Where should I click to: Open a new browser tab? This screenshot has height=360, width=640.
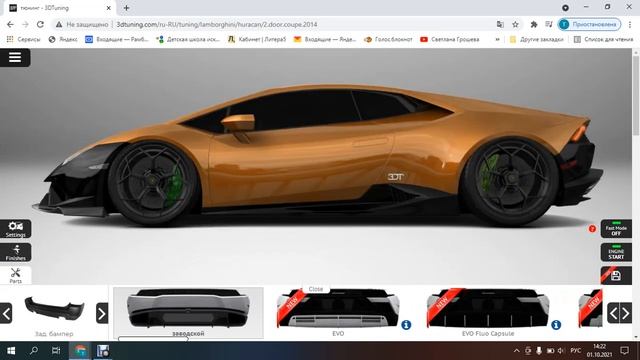[x=127, y=8]
